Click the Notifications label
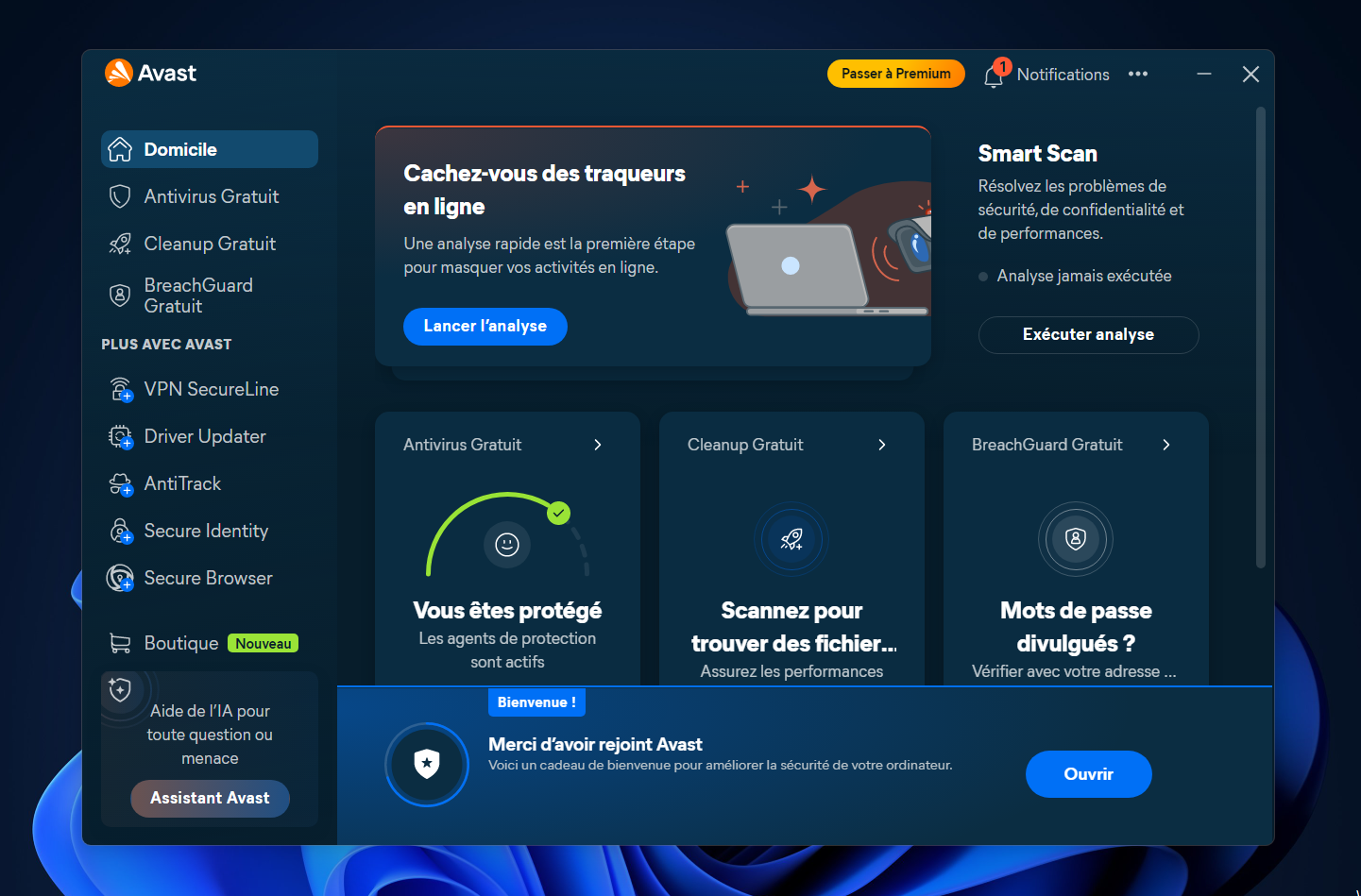The height and width of the screenshot is (896, 1361). [1063, 75]
